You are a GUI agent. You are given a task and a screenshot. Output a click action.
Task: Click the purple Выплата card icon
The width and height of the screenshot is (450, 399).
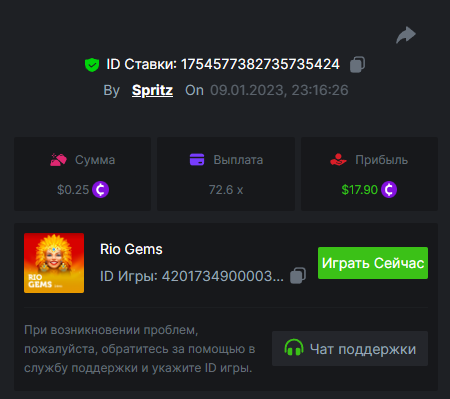point(197,159)
